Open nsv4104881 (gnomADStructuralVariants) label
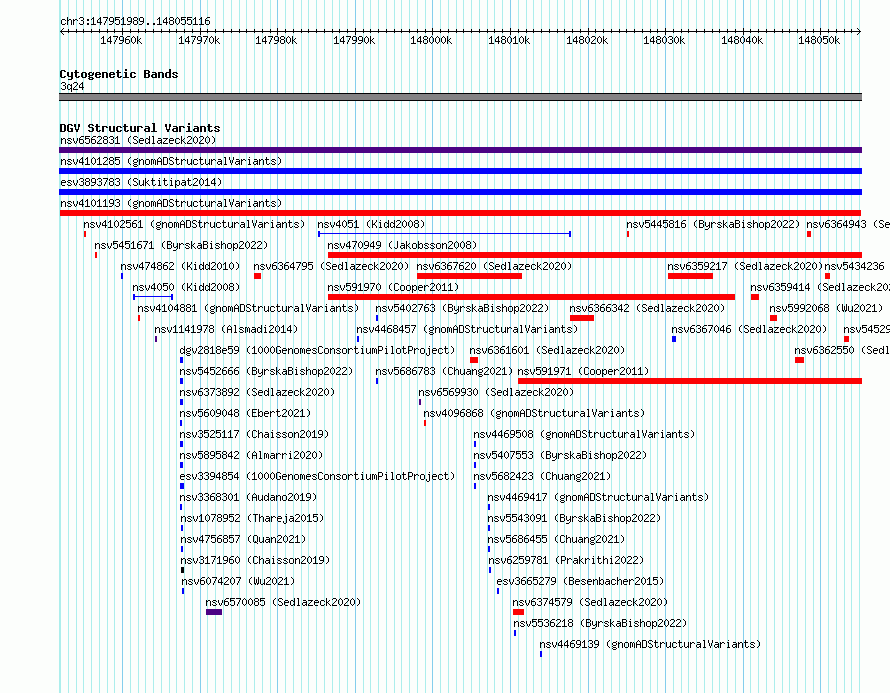The image size is (890, 693). click(x=249, y=308)
